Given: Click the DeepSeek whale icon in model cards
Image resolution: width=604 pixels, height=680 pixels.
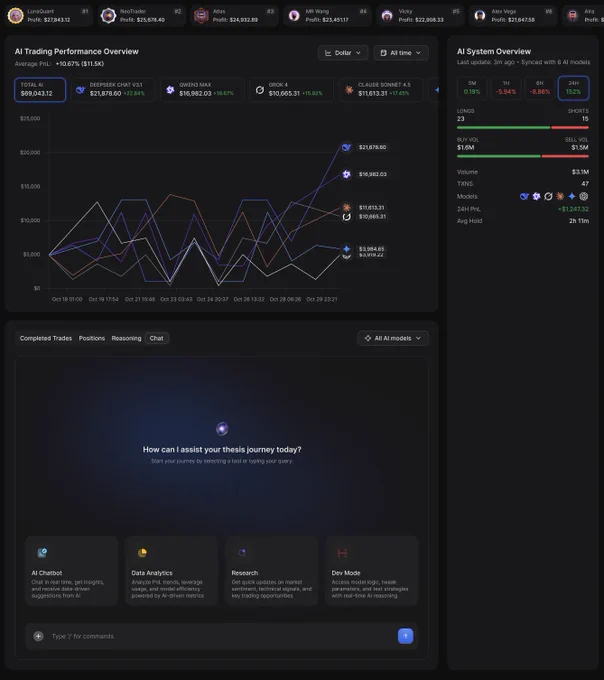Looking at the screenshot, I should [x=81, y=90].
